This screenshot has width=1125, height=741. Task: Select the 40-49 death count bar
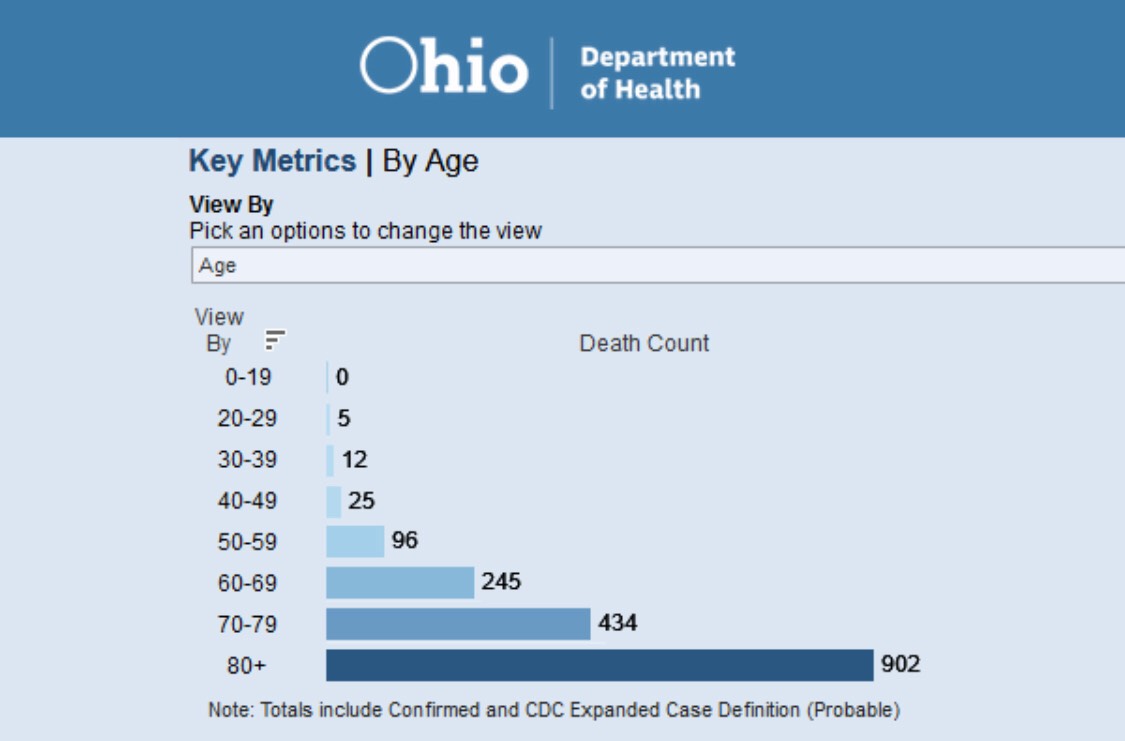click(334, 501)
